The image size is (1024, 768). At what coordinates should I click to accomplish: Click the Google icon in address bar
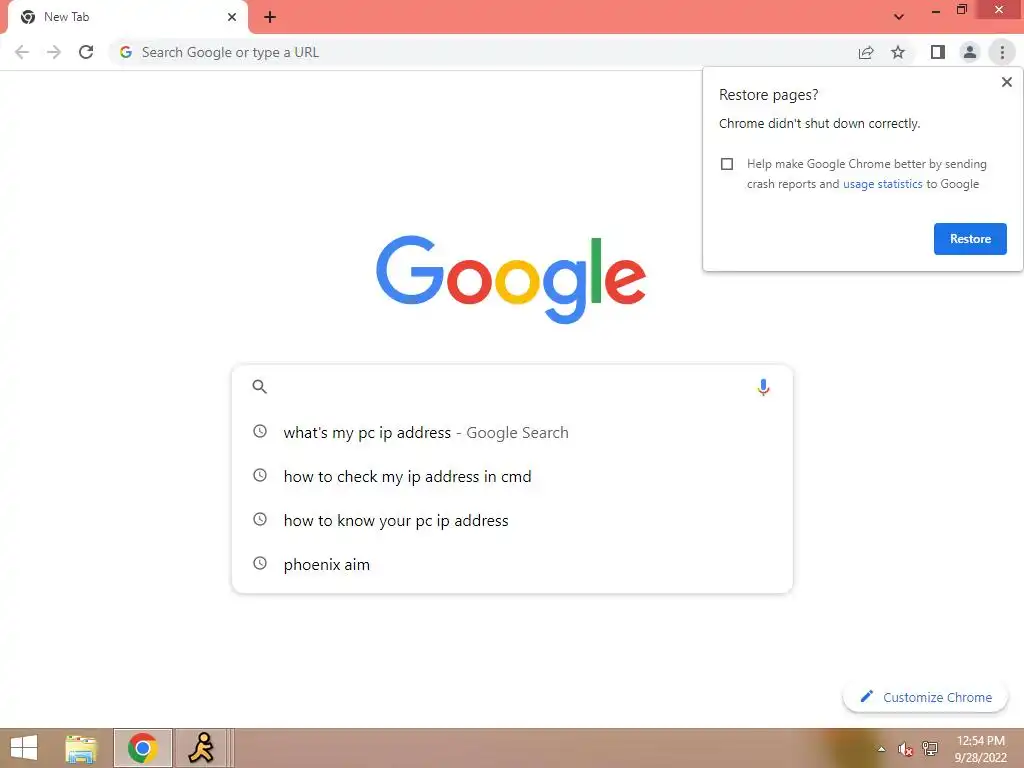pos(126,52)
